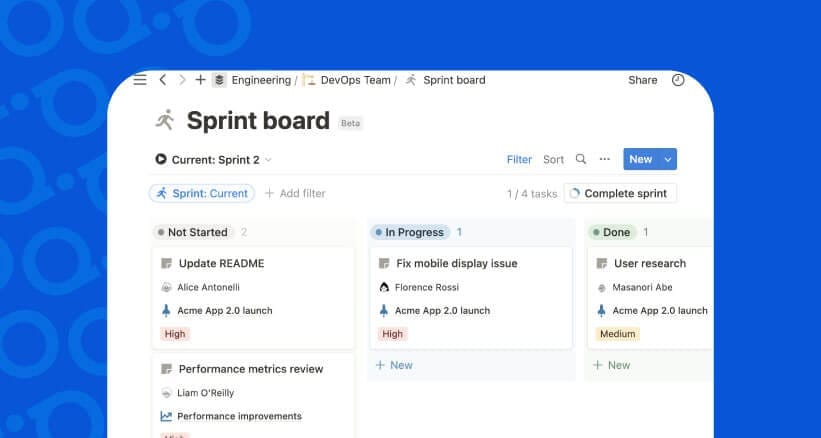Select the red High tag on Update README
Viewport: 821px width, 438px height.
pos(175,334)
